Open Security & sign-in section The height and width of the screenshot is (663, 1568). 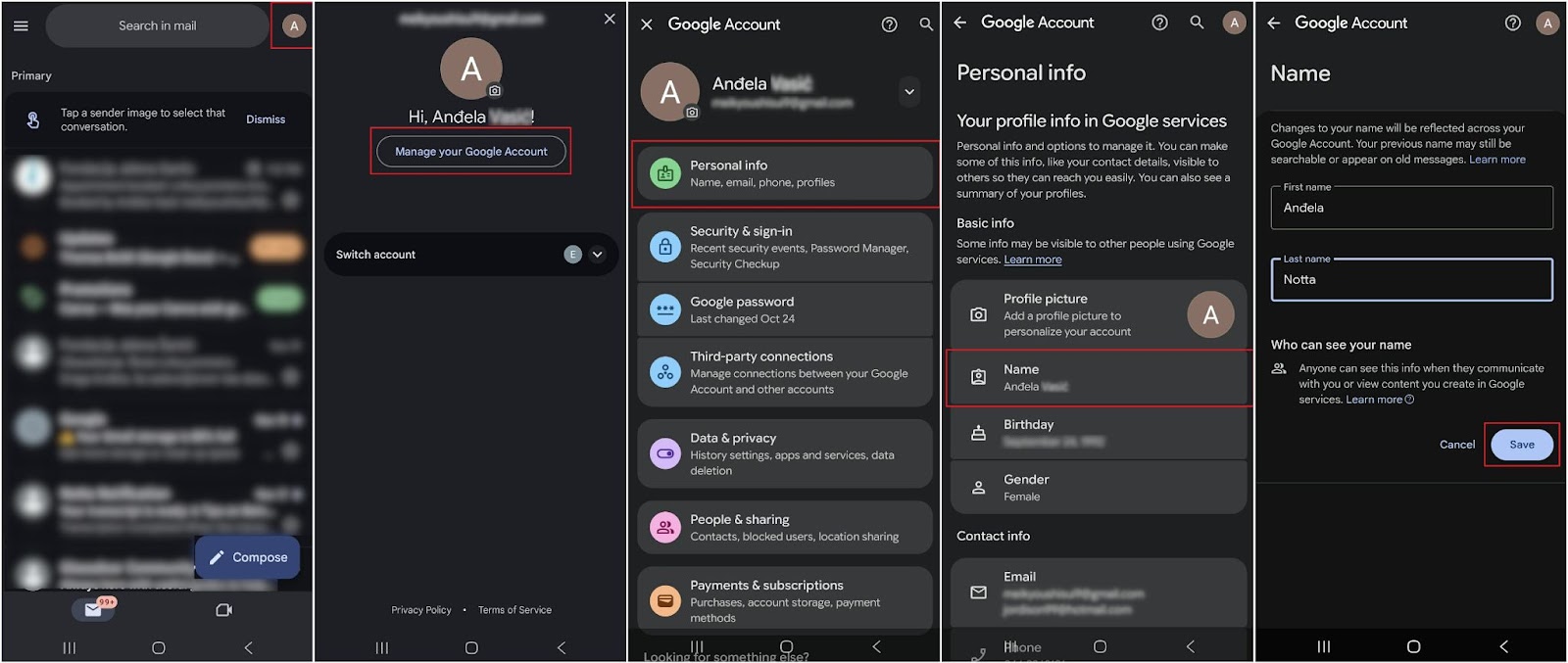(x=784, y=247)
